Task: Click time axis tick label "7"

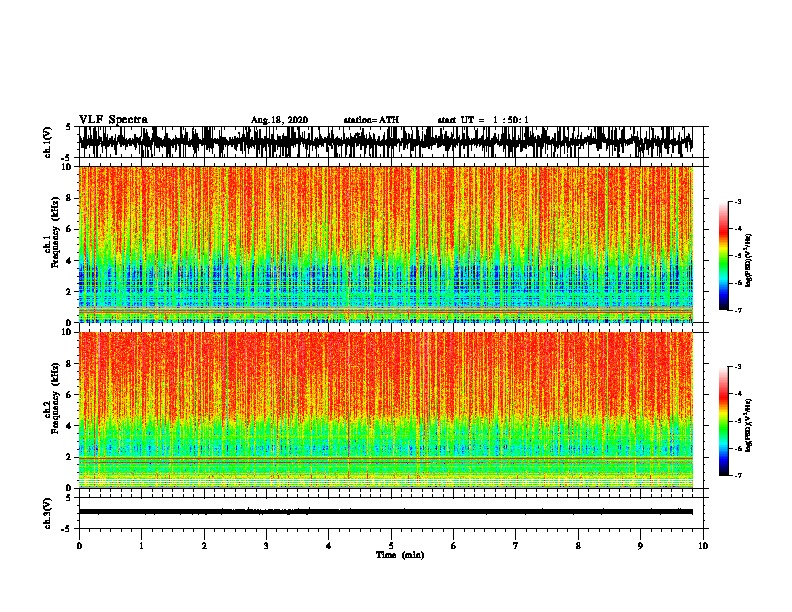Action: click(516, 546)
